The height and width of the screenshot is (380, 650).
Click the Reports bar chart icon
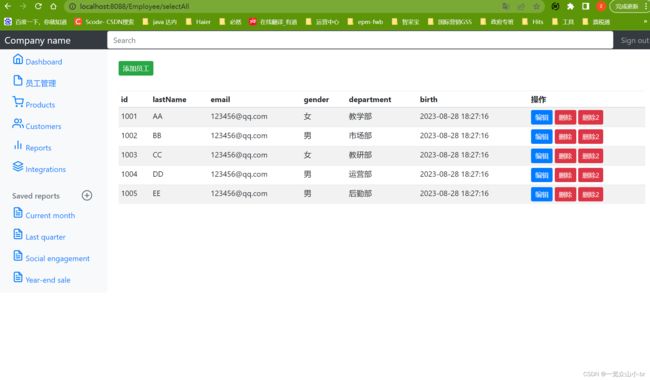18,145
